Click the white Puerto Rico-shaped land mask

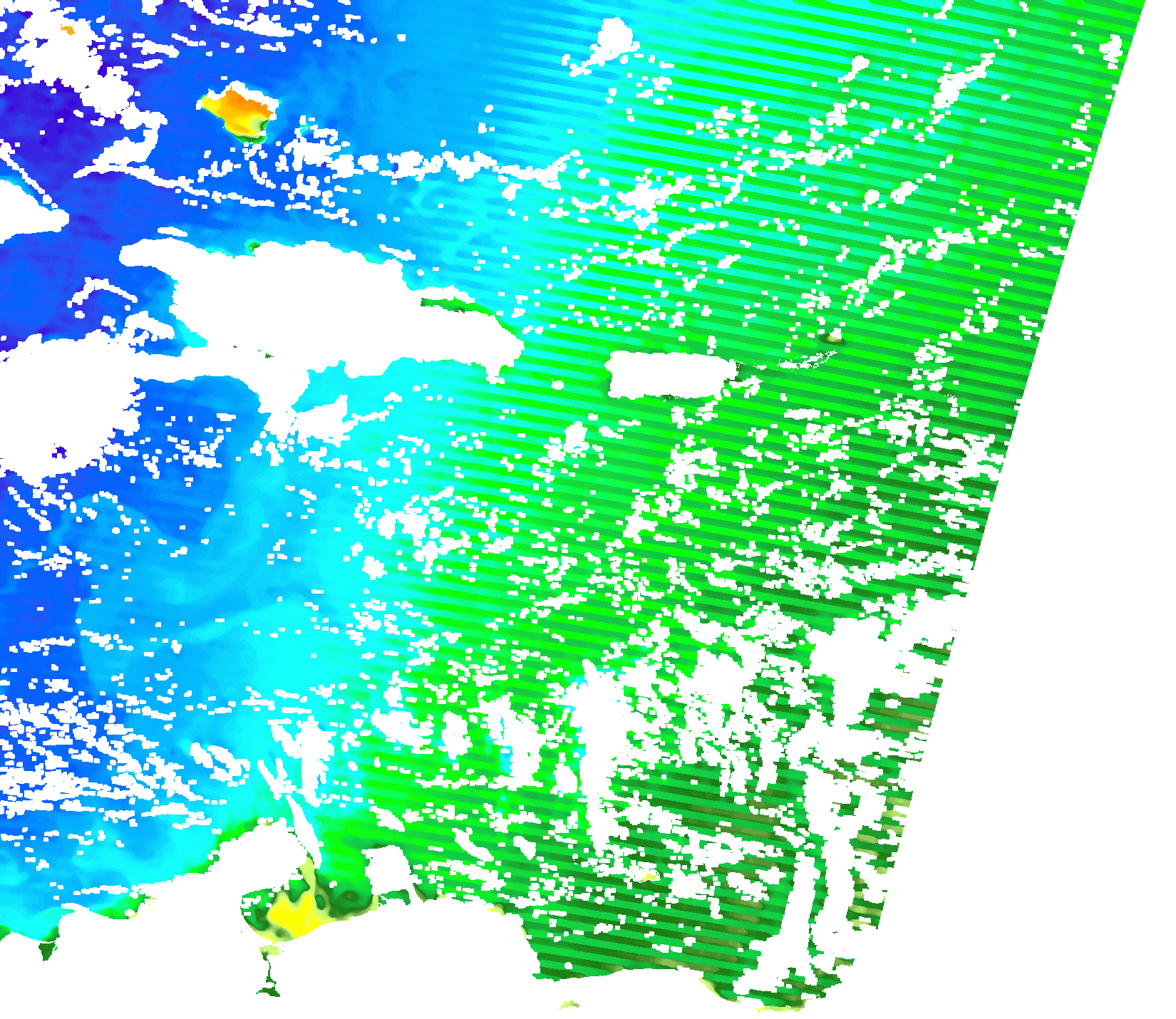point(670,376)
